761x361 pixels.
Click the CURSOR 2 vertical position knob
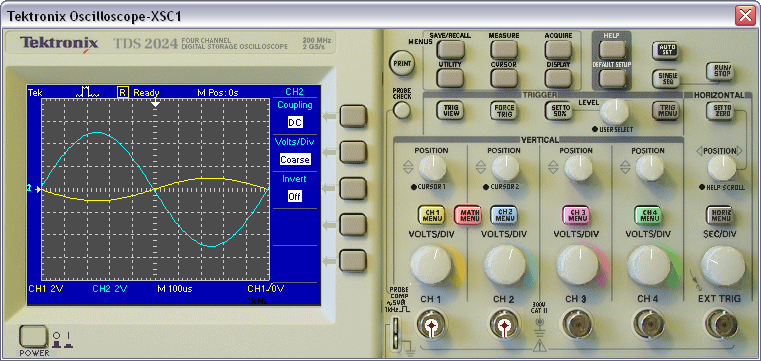505,168
